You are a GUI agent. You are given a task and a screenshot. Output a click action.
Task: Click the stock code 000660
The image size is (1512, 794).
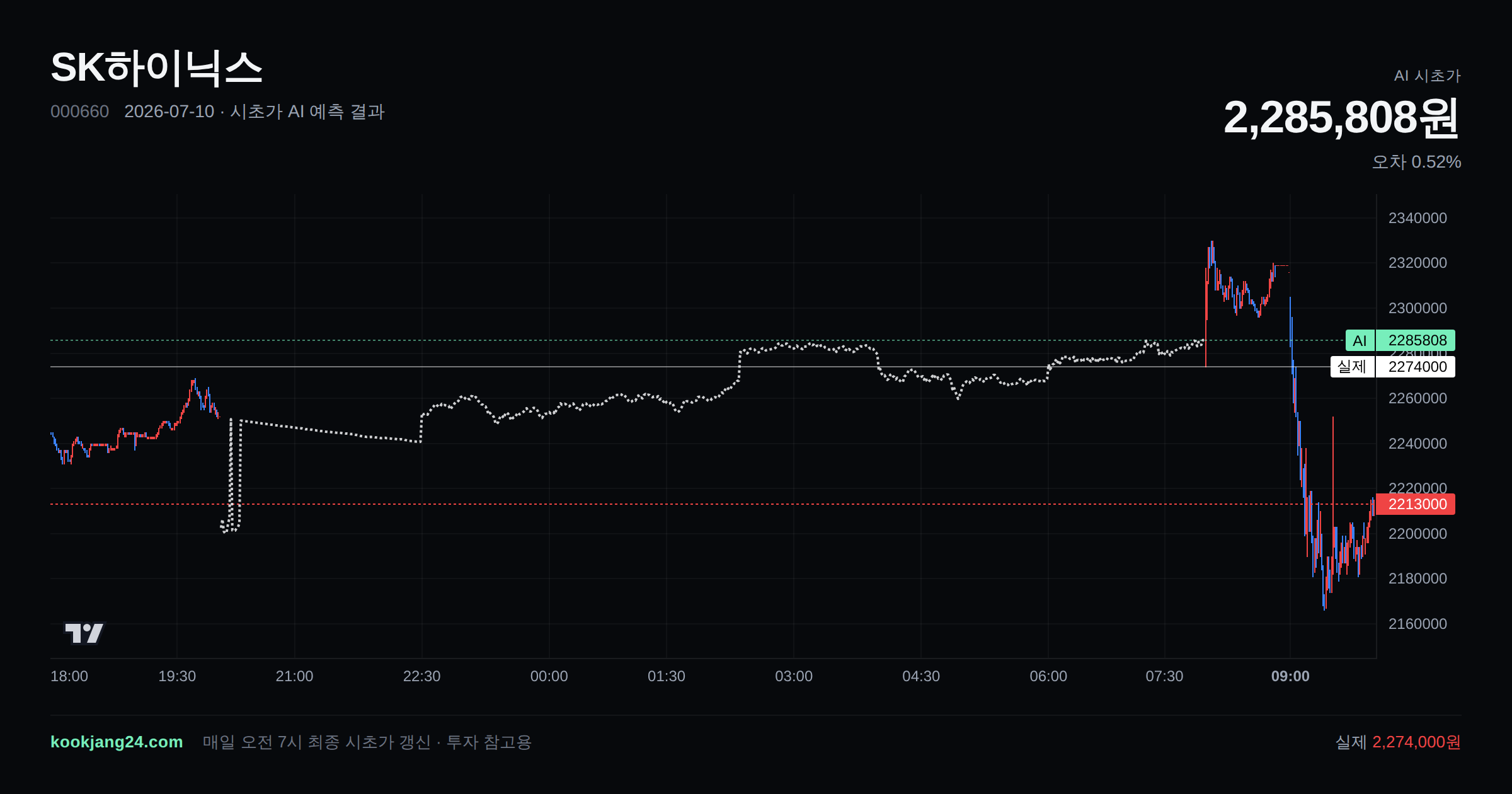tap(79, 112)
